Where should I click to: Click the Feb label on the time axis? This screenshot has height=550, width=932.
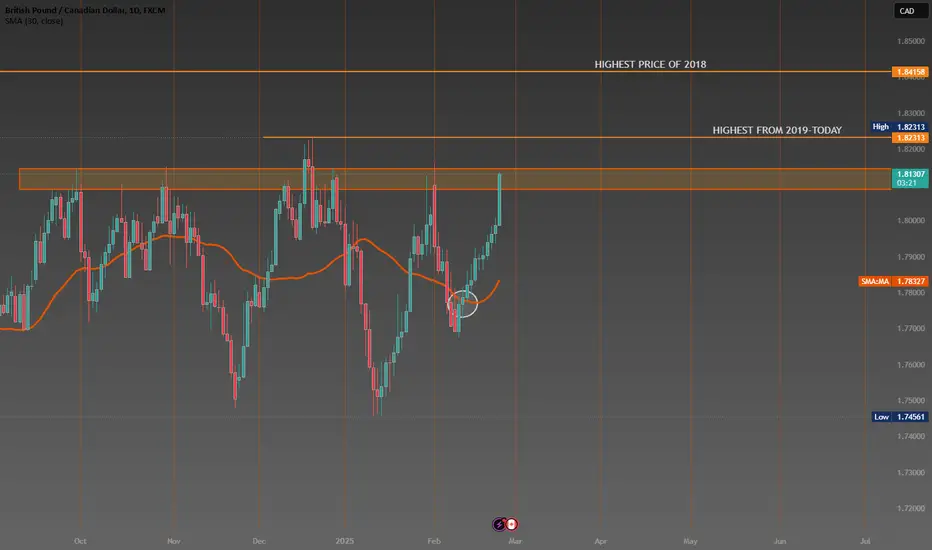point(434,541)
